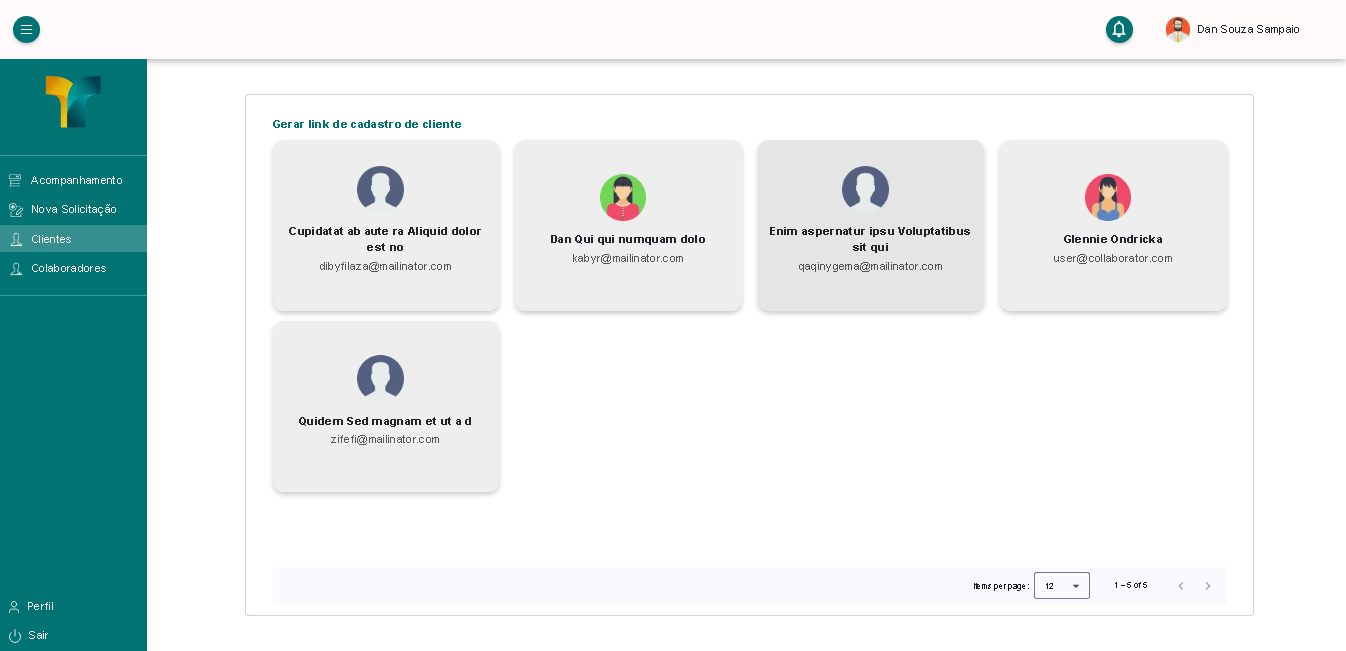Screen dimensions: 1346x651
Task: Go to the next page arrow
Action: coord(1207,586)
